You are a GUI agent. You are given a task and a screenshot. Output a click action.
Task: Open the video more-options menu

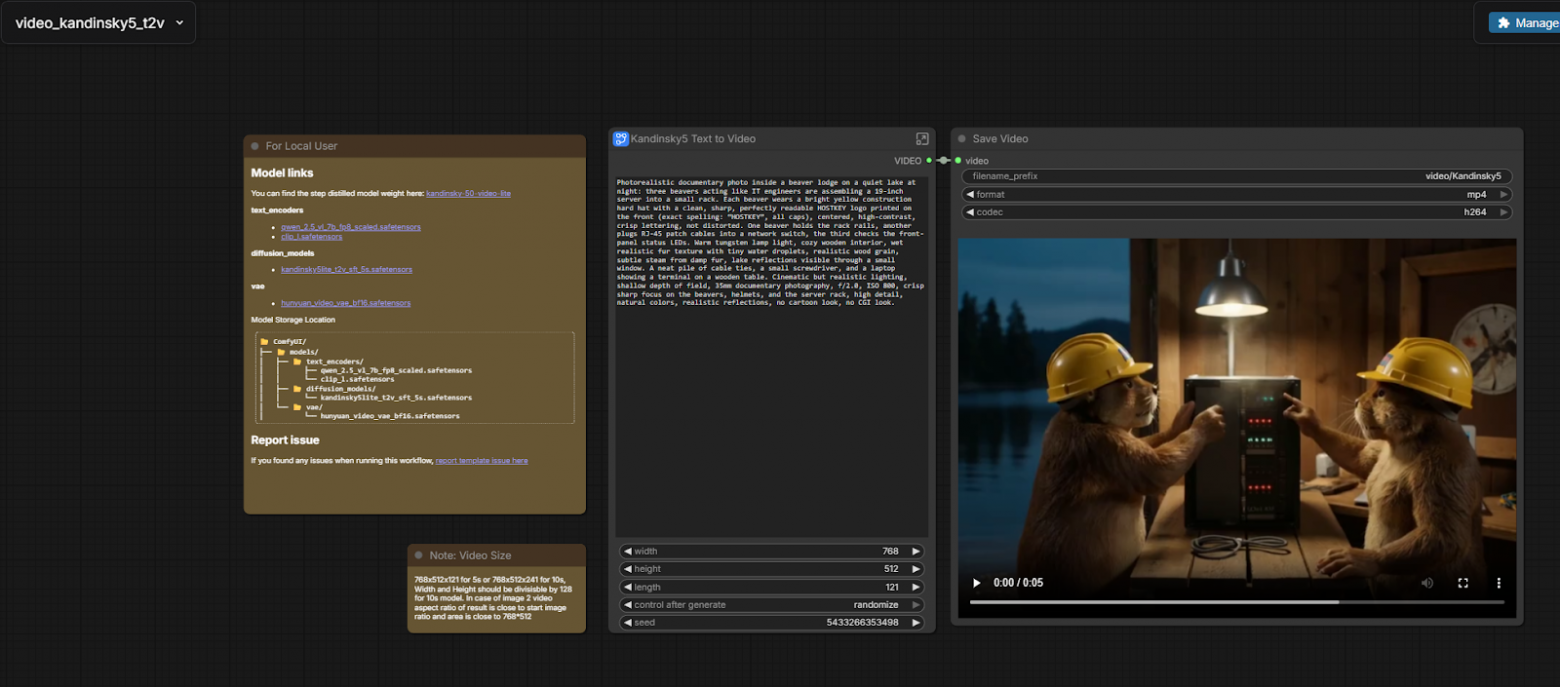[1498, 583]
